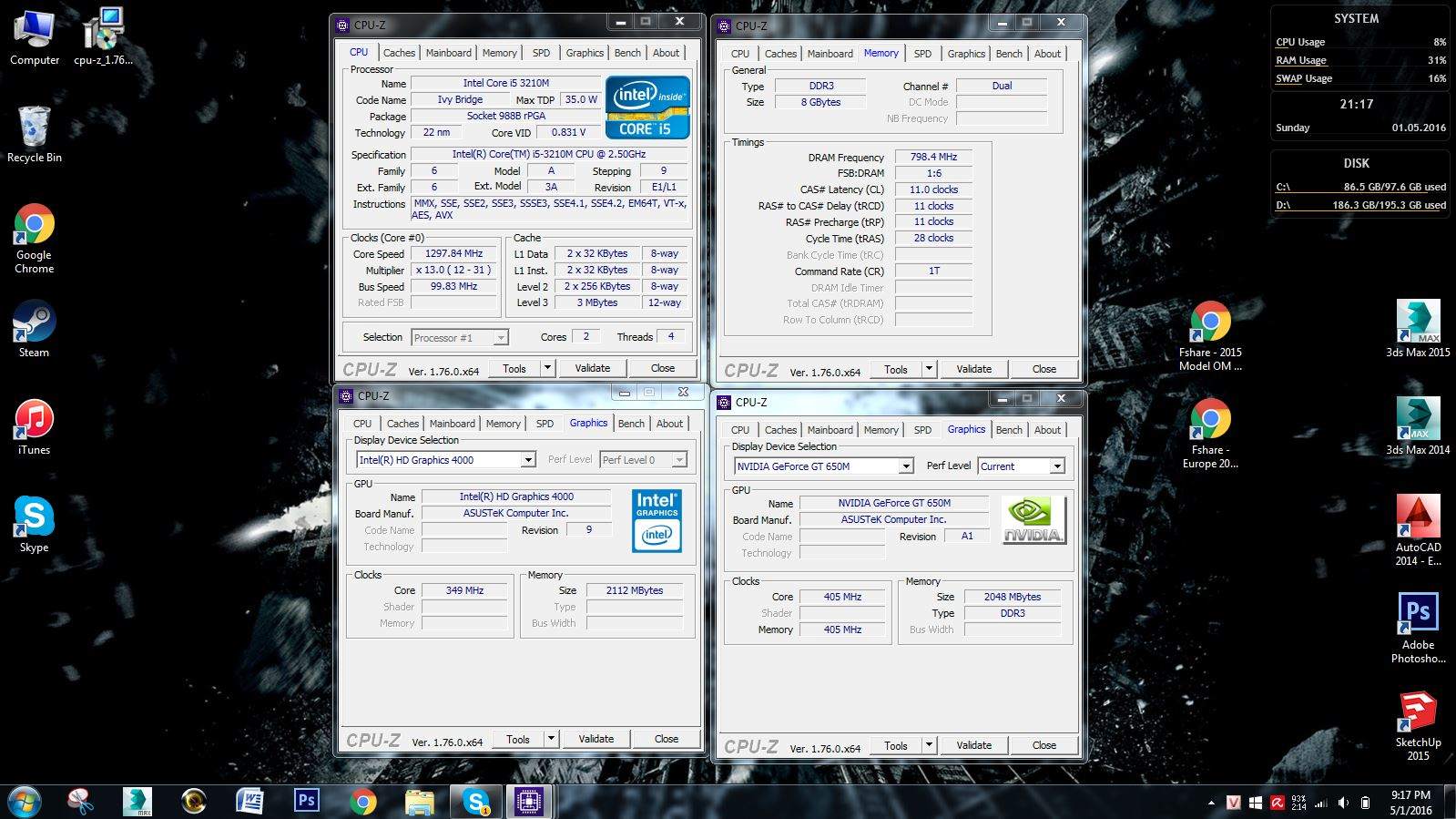Switch to Caches tab in the CPU window

pos(399,53)
